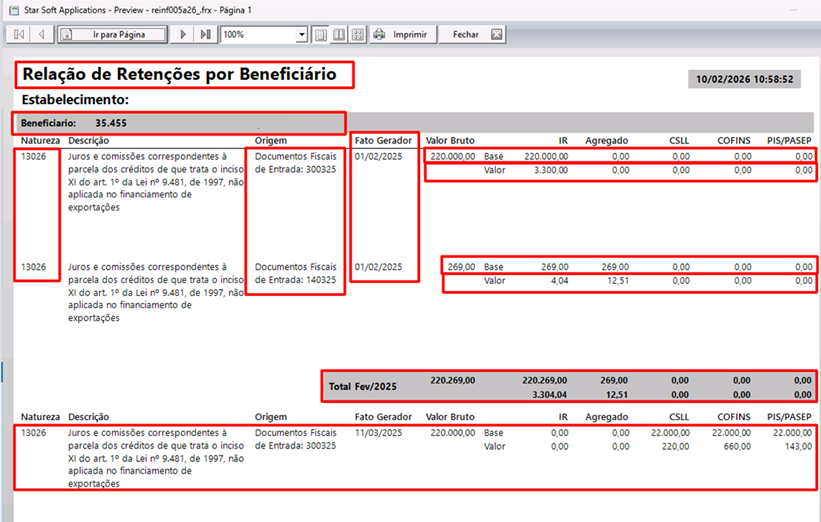Image resolution: width=821 pixels, height=522 pixels.
Task: Switch to two-page view layout
Action: 339,34
